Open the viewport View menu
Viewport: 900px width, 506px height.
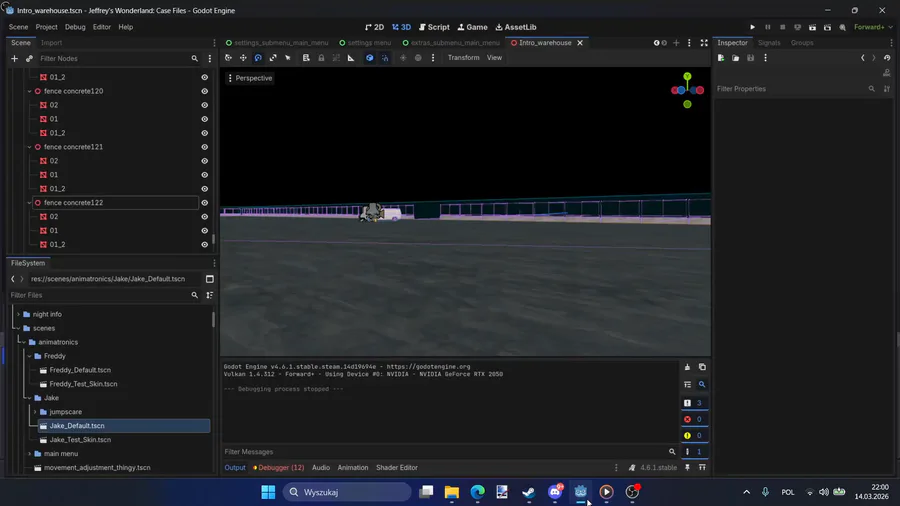(x=494, y=58)
